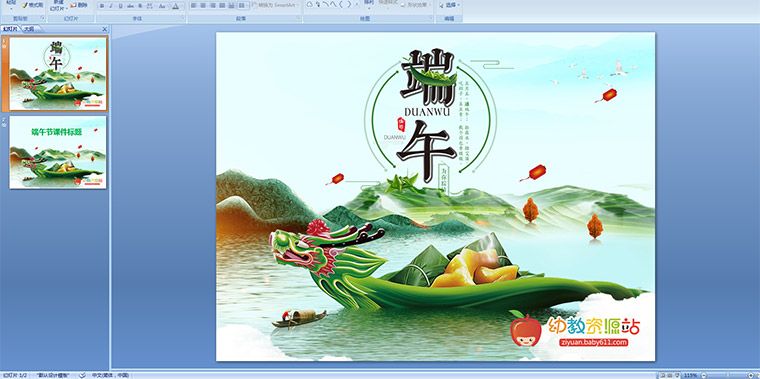Select the second slide thumbnail

click(58, 152)
